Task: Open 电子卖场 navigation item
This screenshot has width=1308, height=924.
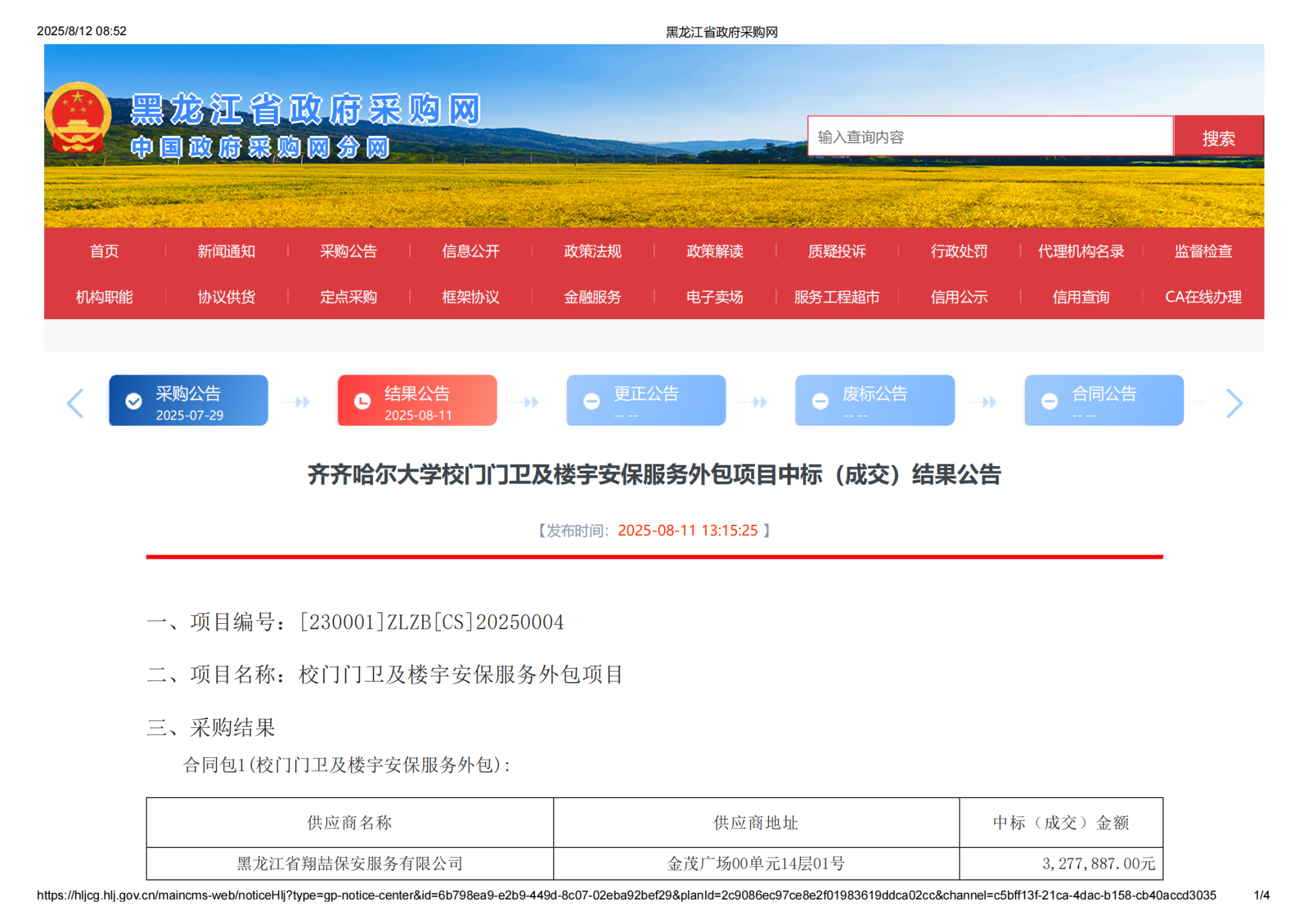Action: click(x=714, y=297)
